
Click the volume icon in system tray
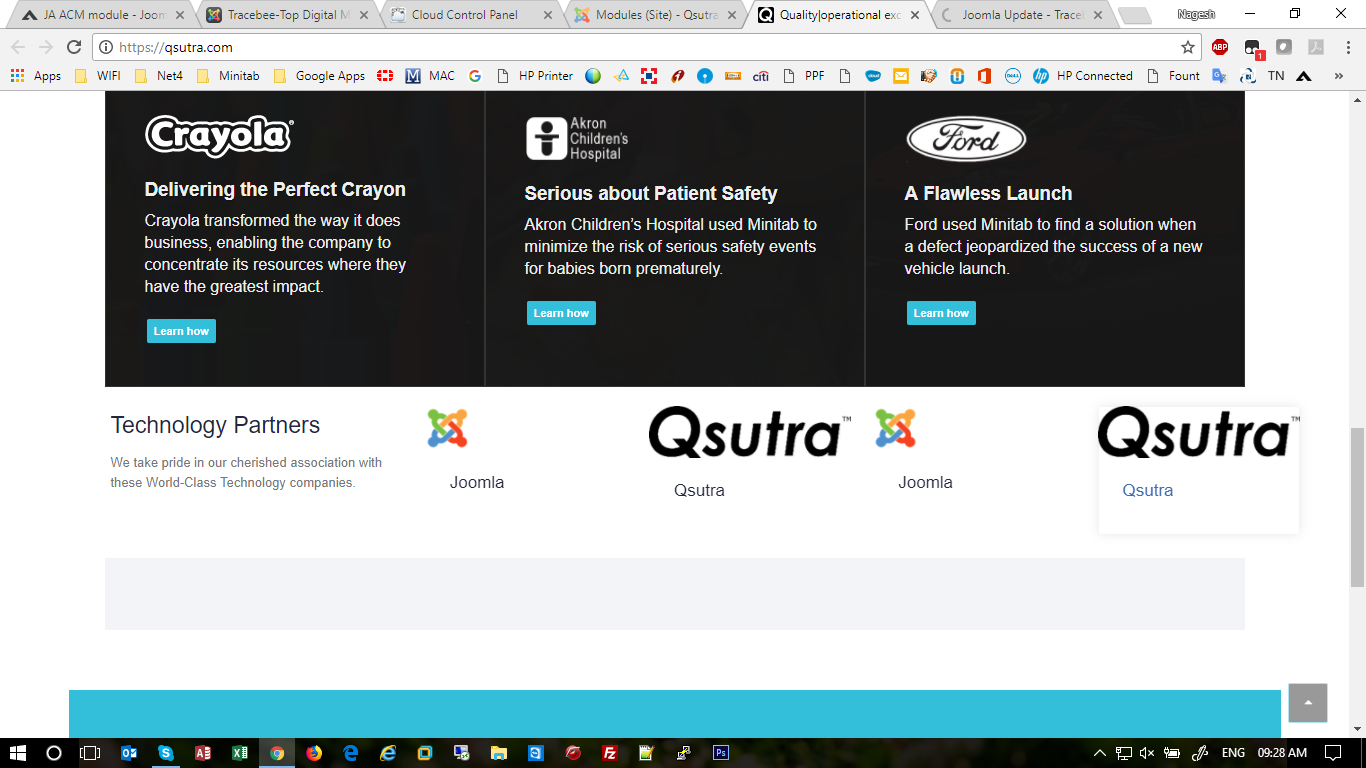click(x=1147, y=753)
